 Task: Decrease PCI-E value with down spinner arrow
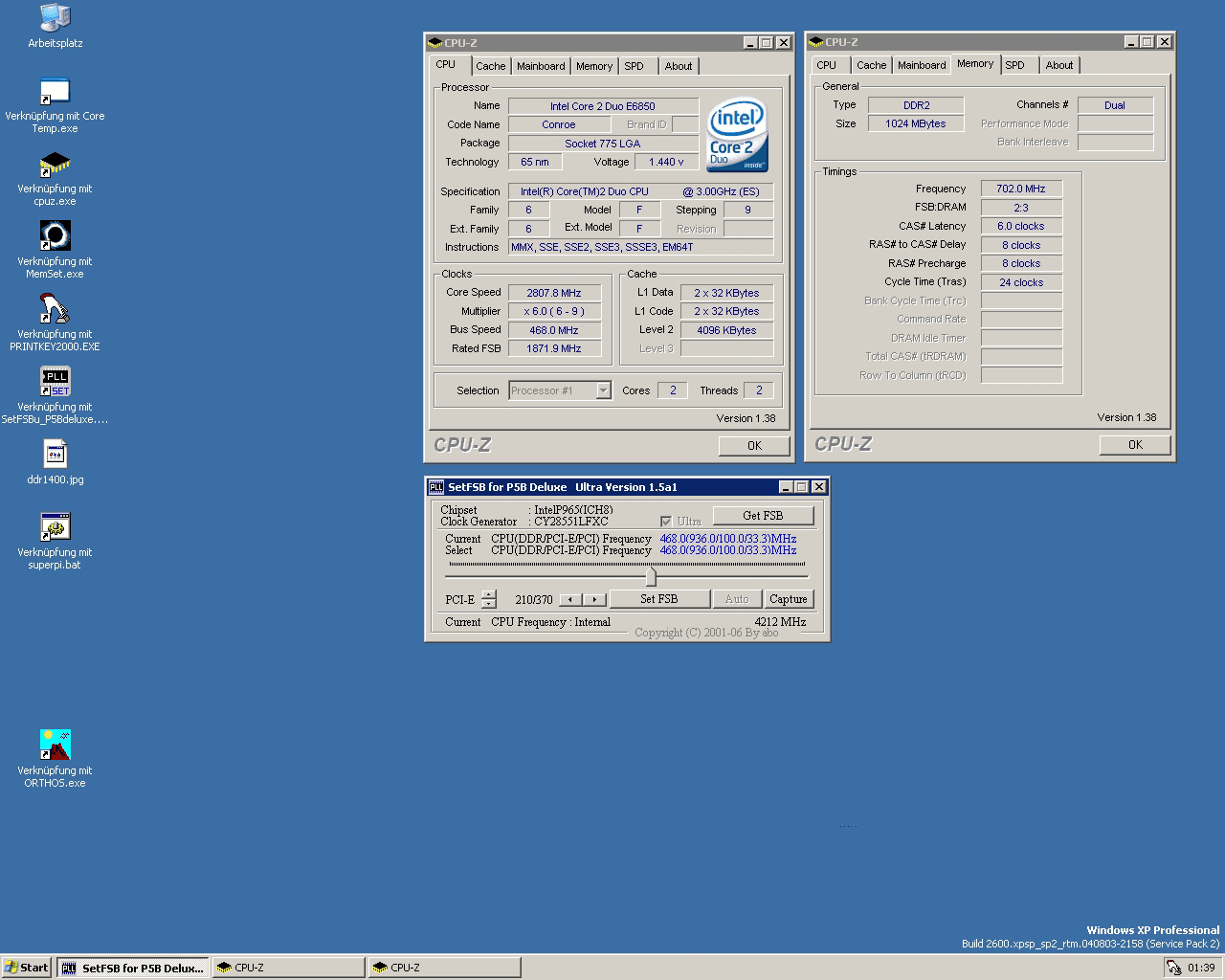coord(489,604)
